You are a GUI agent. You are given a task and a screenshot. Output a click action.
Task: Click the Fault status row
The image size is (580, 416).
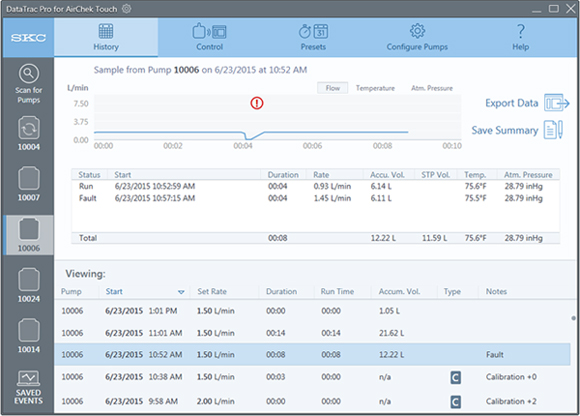(316, 198)
